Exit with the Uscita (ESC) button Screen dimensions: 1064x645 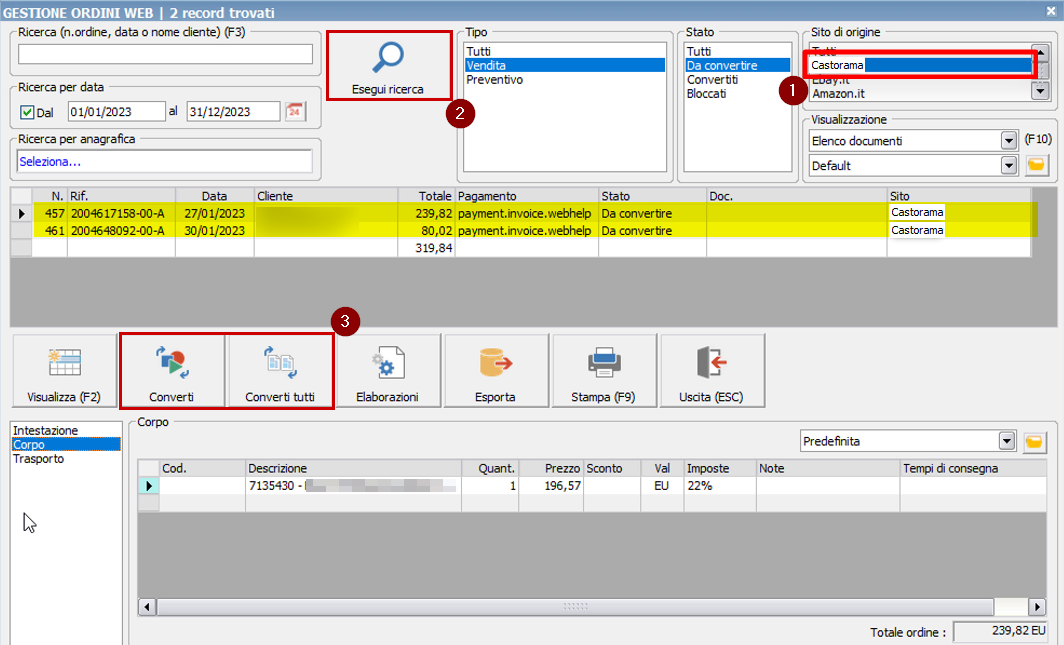pyautogui.click(x=710, y=371)
